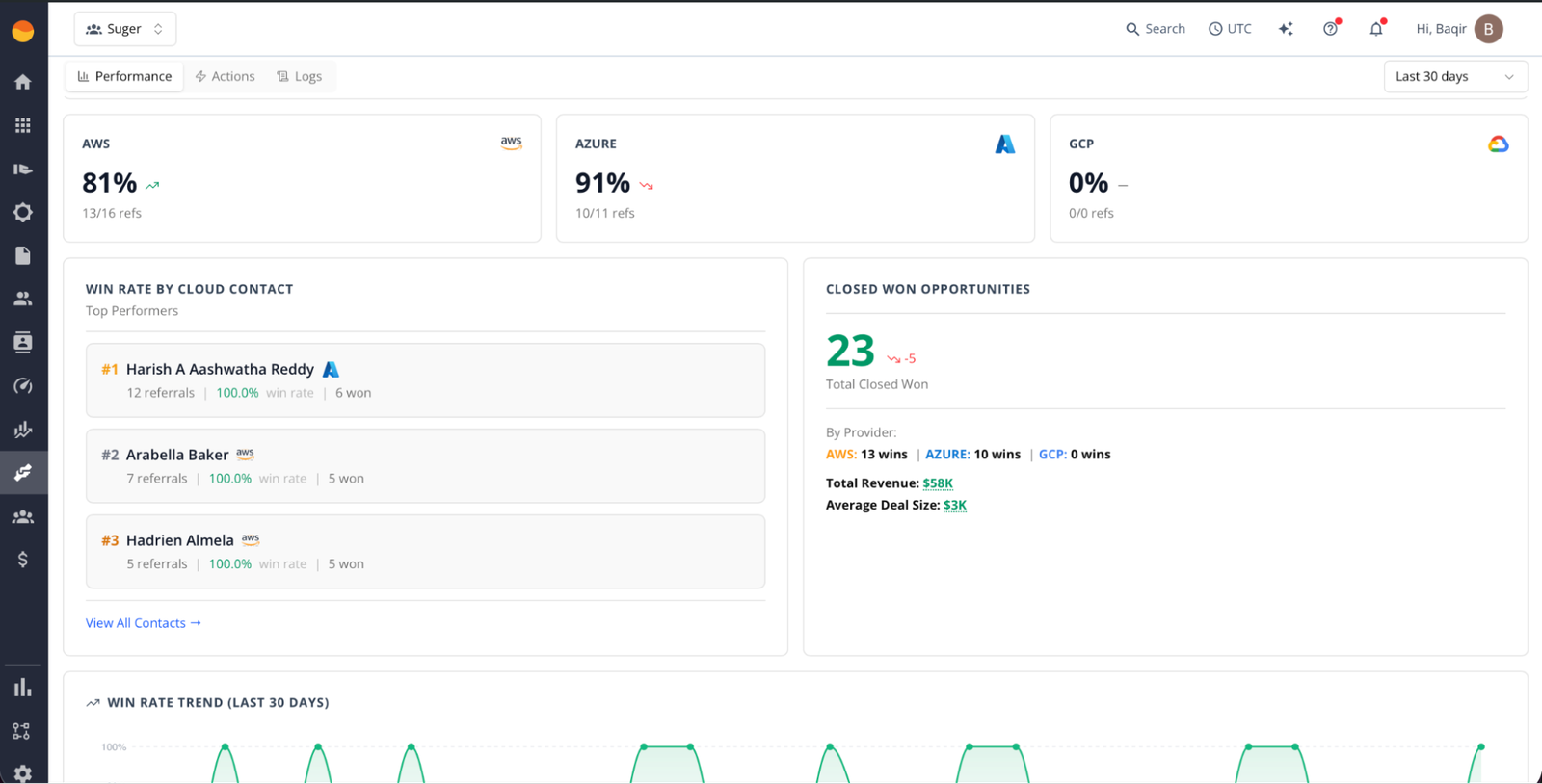Image resolution: width=1542 pixels, height=784 pixels.
Task: Open the address book icon in sidebar
Action: point(23,342)
